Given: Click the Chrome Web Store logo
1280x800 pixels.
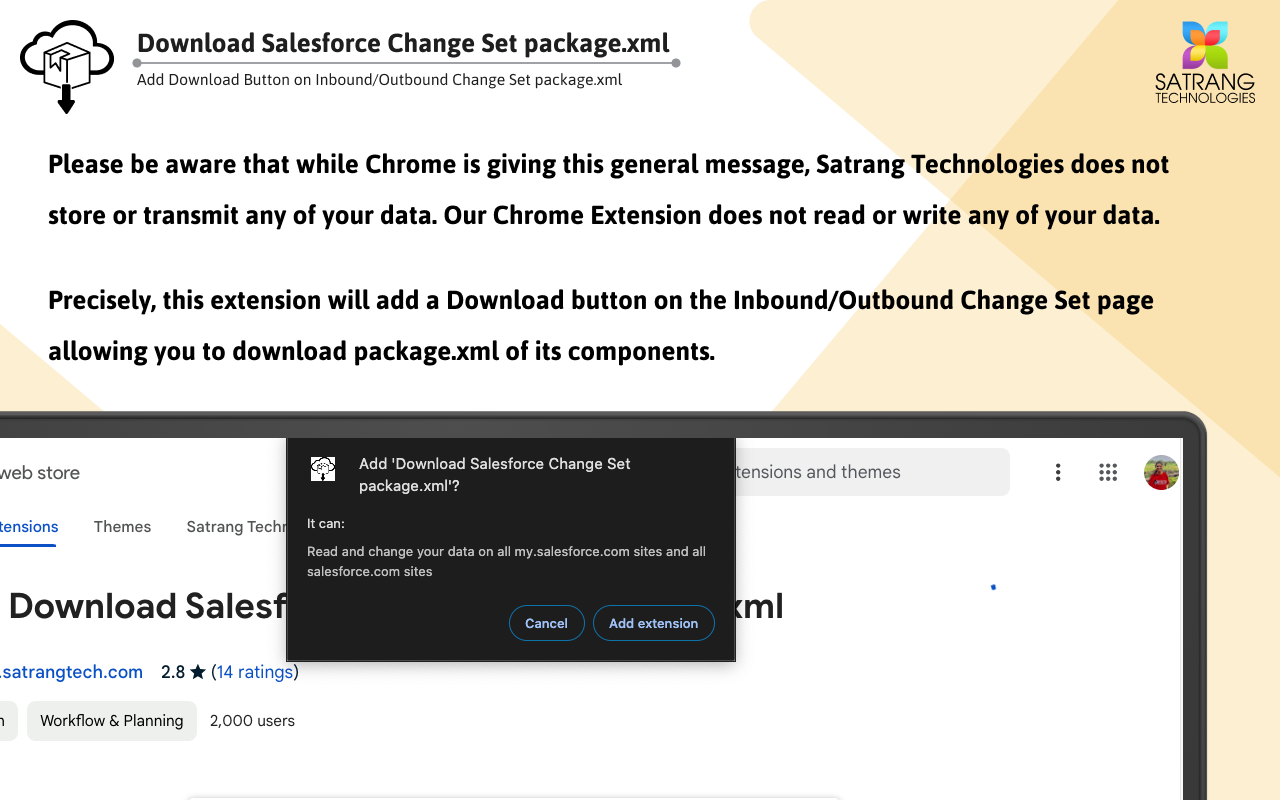Looking at the screenshot, I should [40, 472].
